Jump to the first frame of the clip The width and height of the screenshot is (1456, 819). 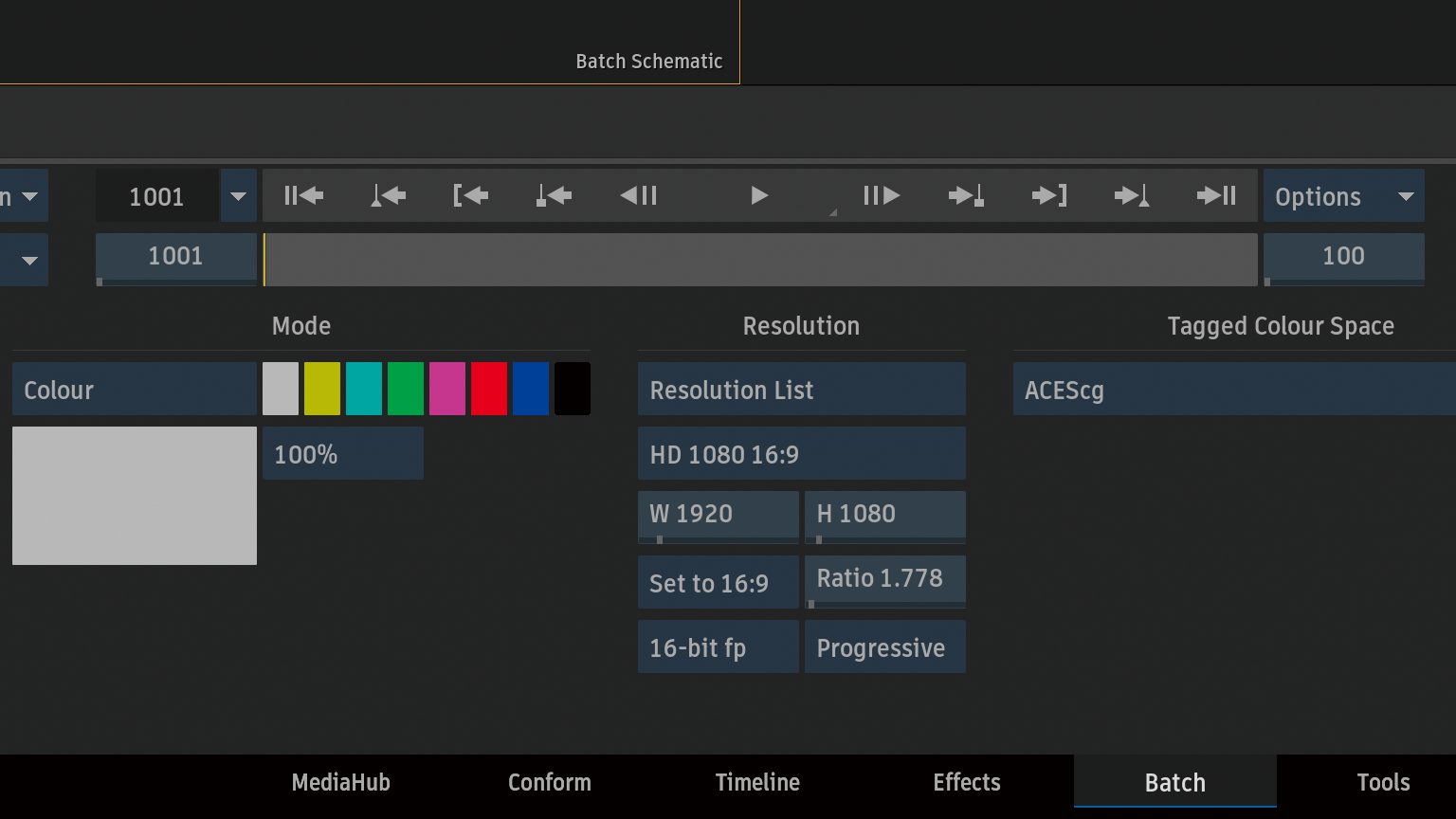[x=303, y=196]
